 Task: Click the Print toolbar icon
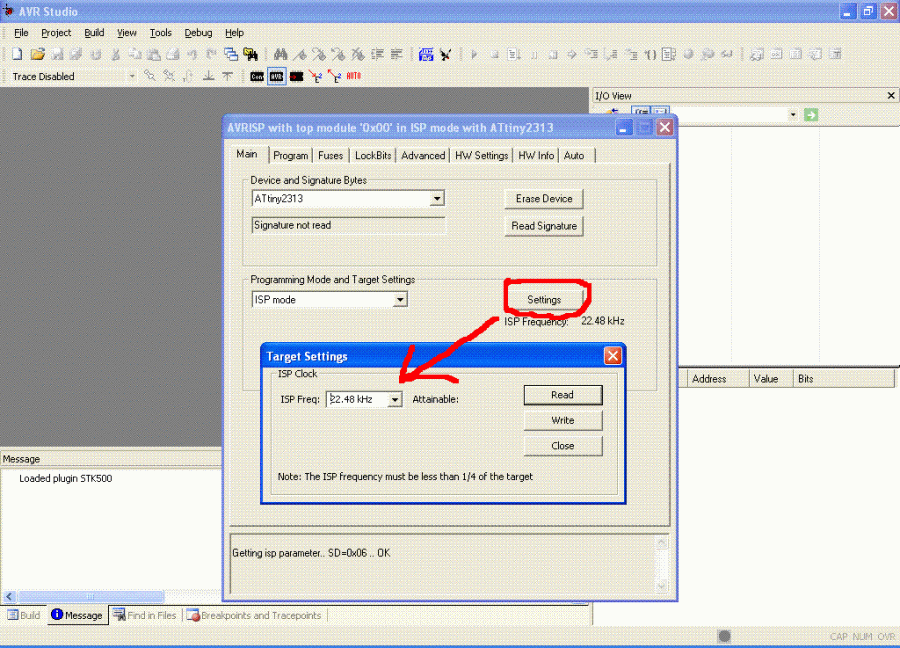(x=173, y=54)
